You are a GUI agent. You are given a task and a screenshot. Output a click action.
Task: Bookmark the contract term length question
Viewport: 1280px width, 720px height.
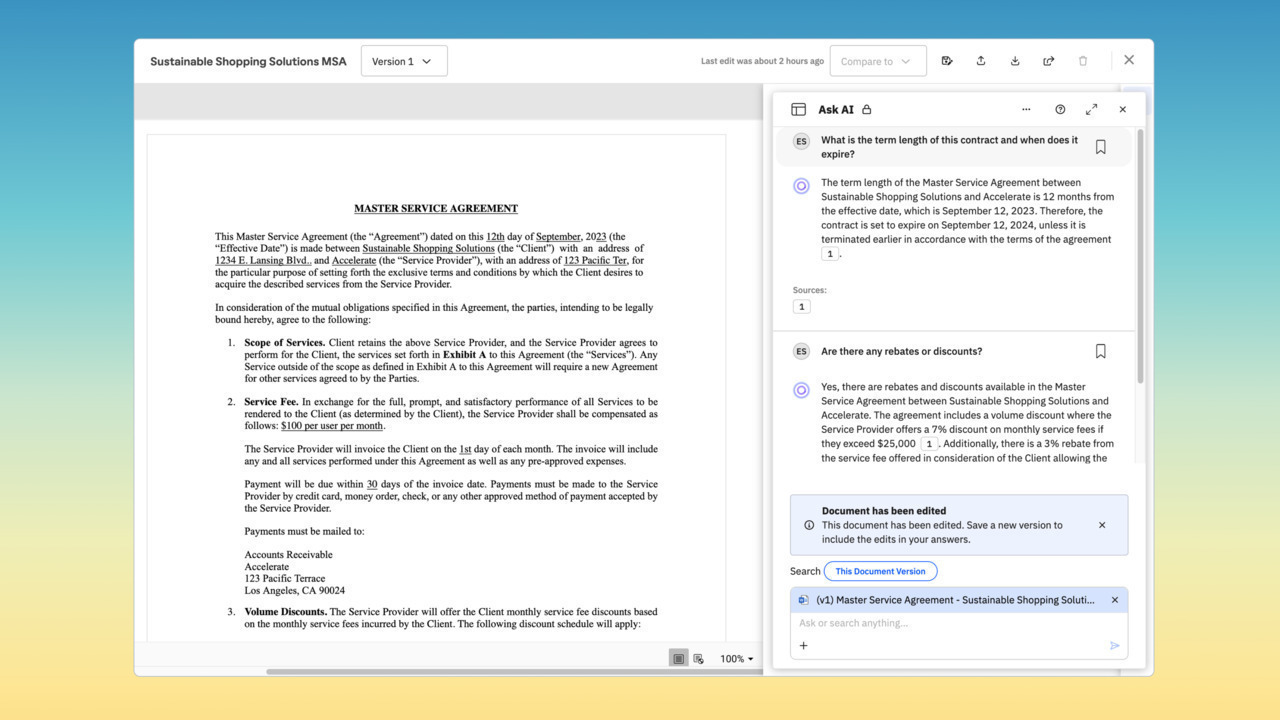pos(1100,147)
